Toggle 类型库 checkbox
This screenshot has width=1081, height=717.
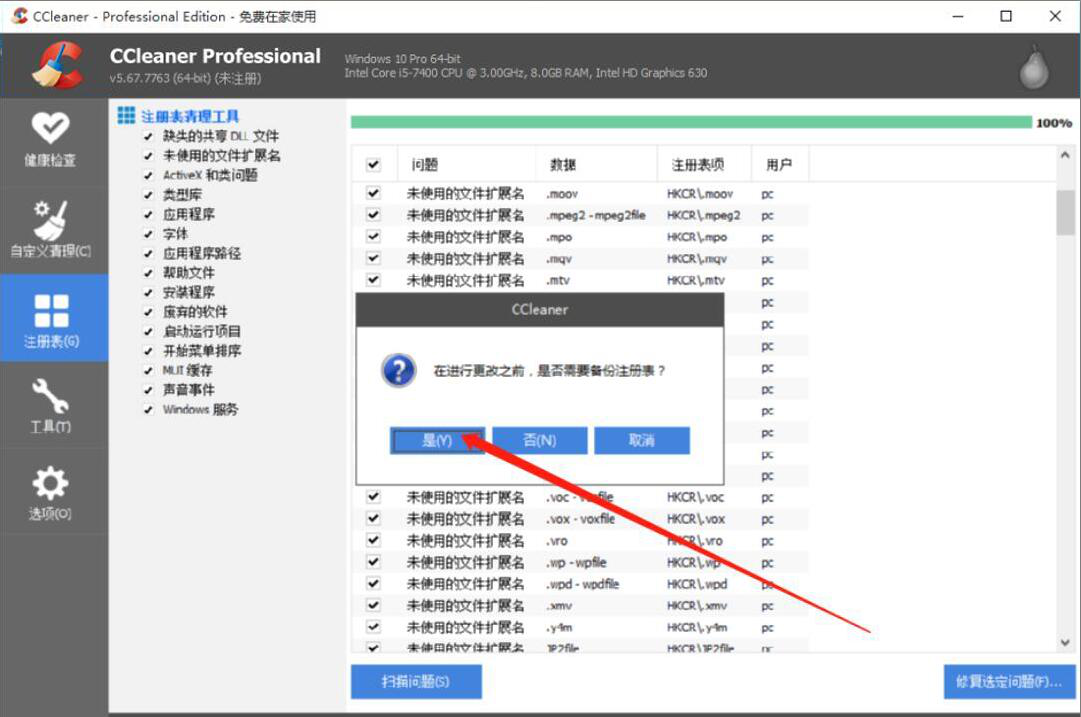[x=148, y=195]
